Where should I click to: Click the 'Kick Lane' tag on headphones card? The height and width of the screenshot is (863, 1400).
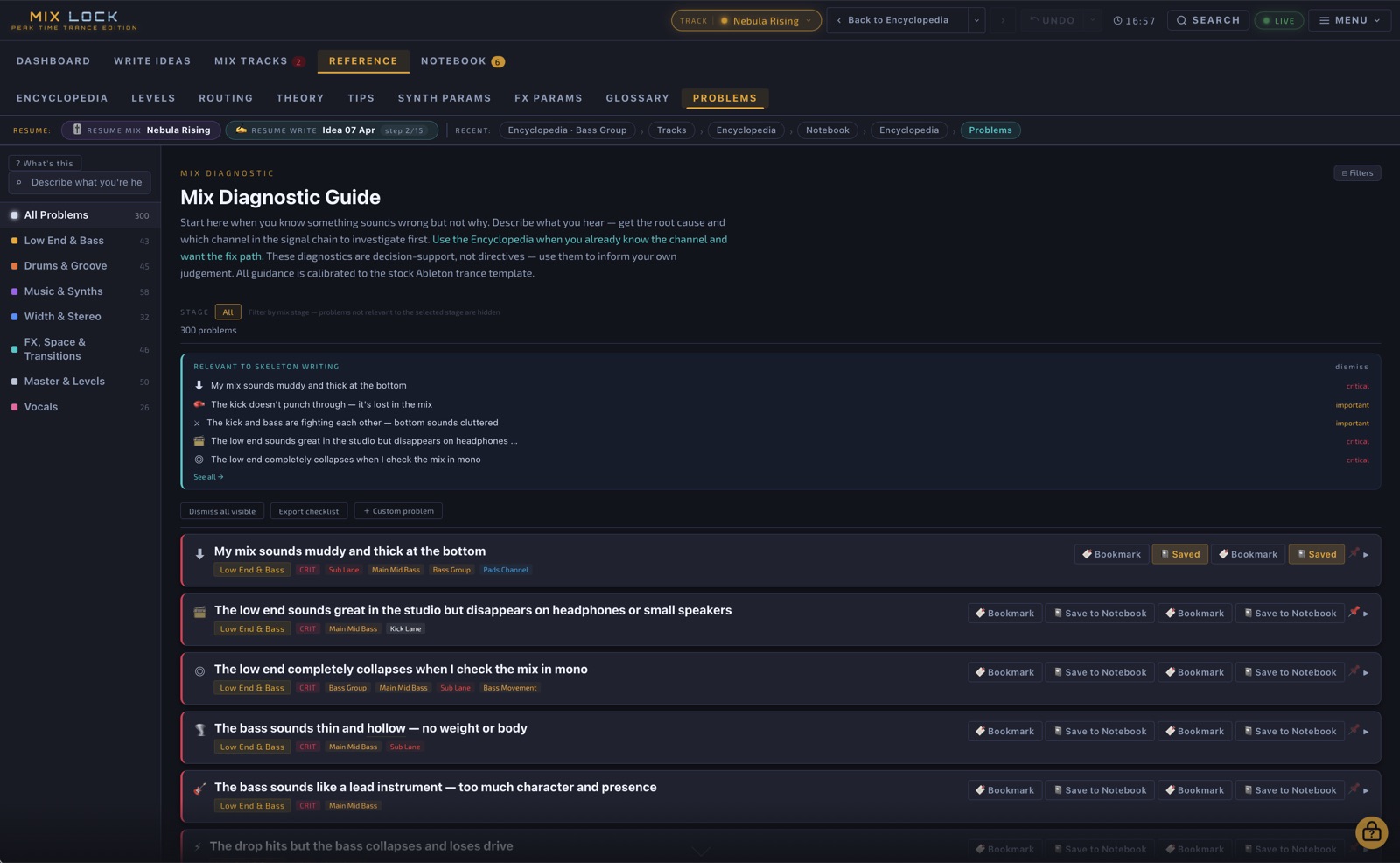[x=405, y=628]
